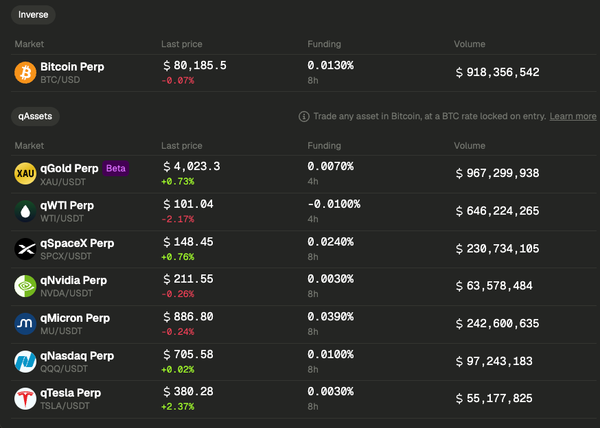This screenshot has width=600, height=428.
Task: Click qMicron Perp volume value
Action: (x=497, y=324)
